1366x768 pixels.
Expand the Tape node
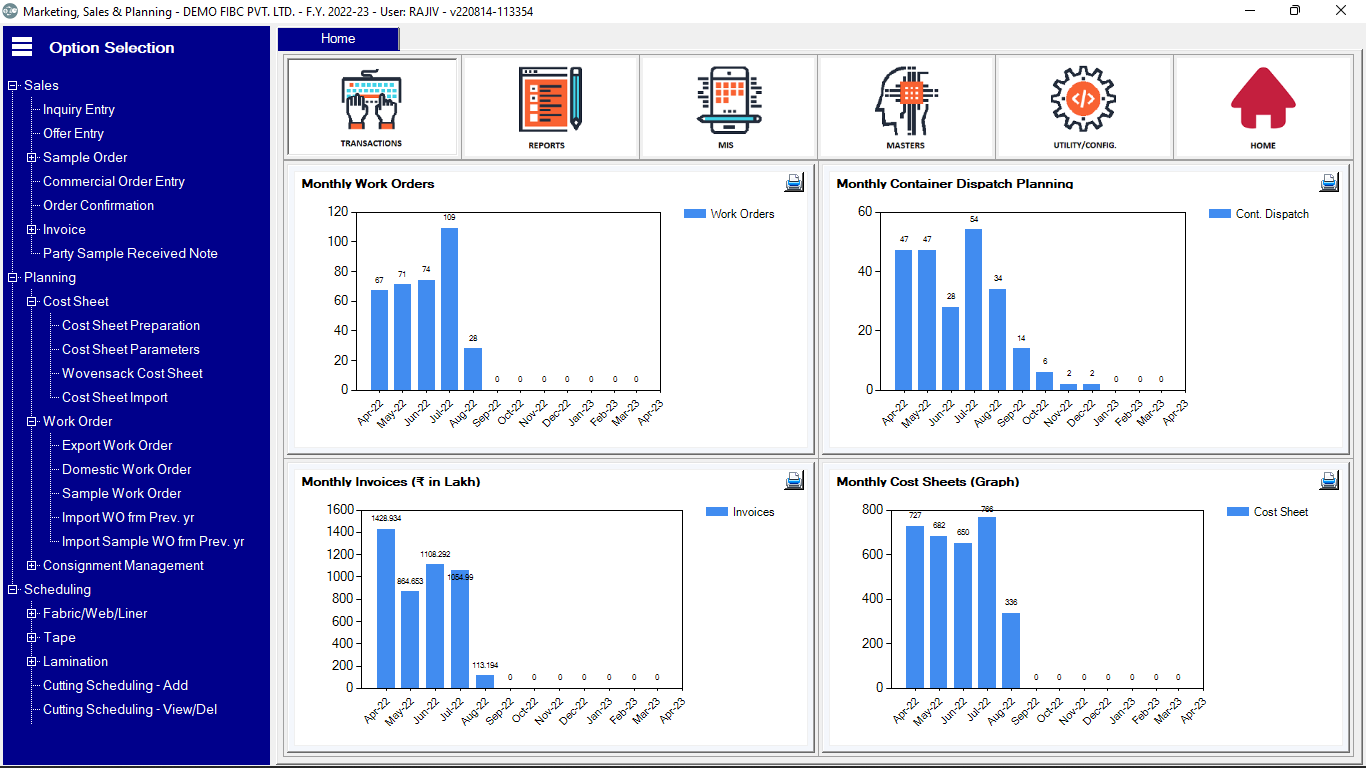[x=32, y=638]
